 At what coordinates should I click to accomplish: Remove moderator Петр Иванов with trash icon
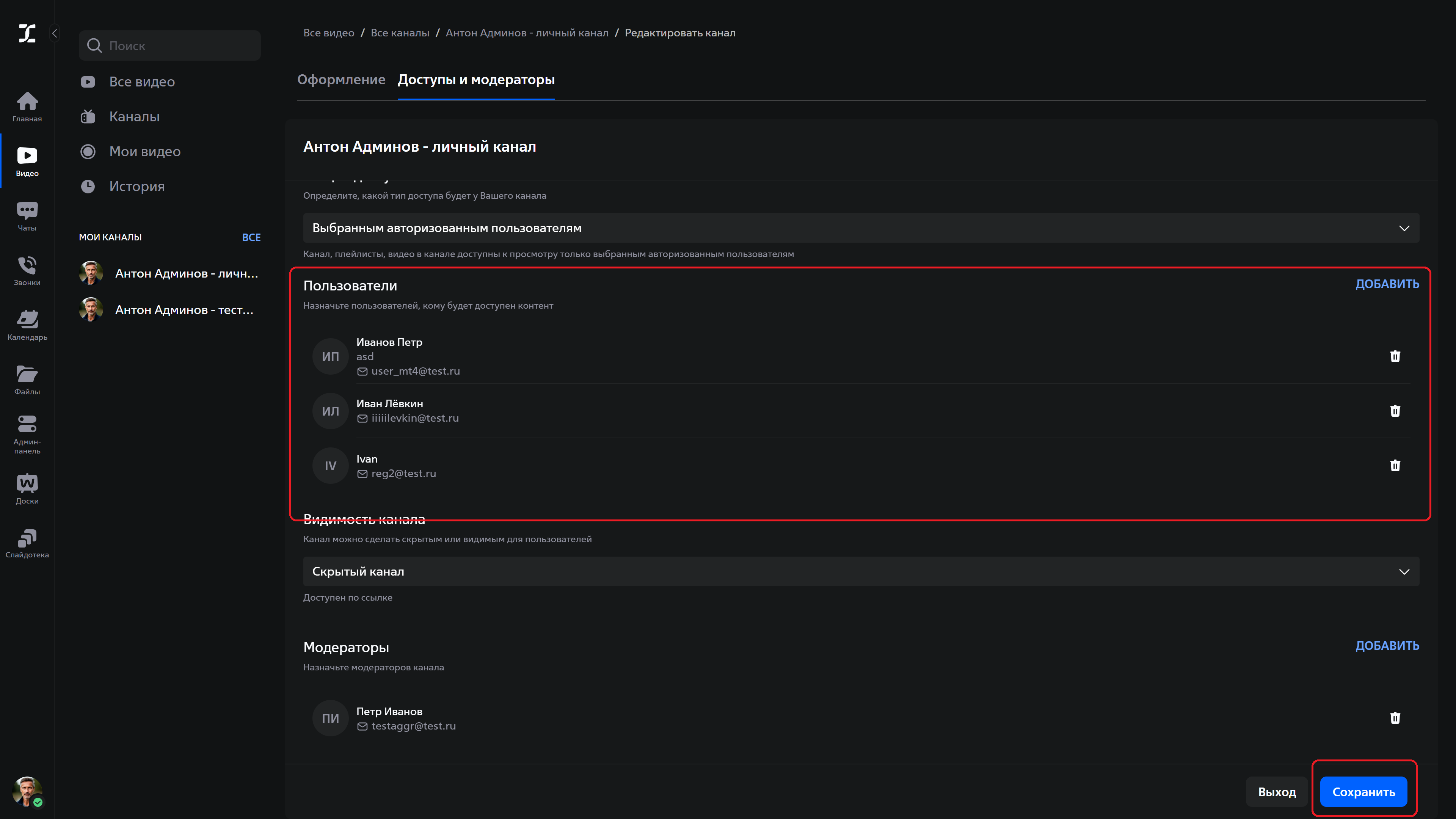tap(1395, 718)
